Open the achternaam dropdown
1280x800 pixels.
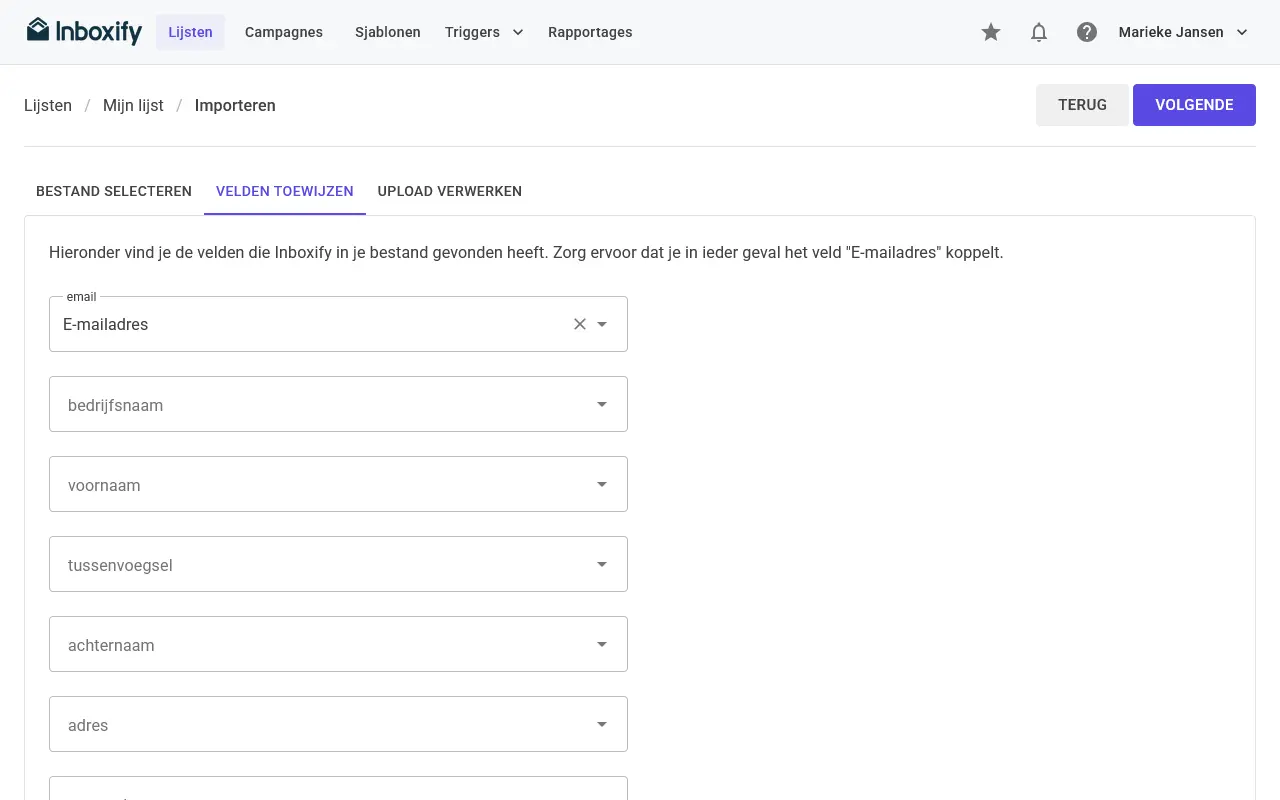point(338,644)
